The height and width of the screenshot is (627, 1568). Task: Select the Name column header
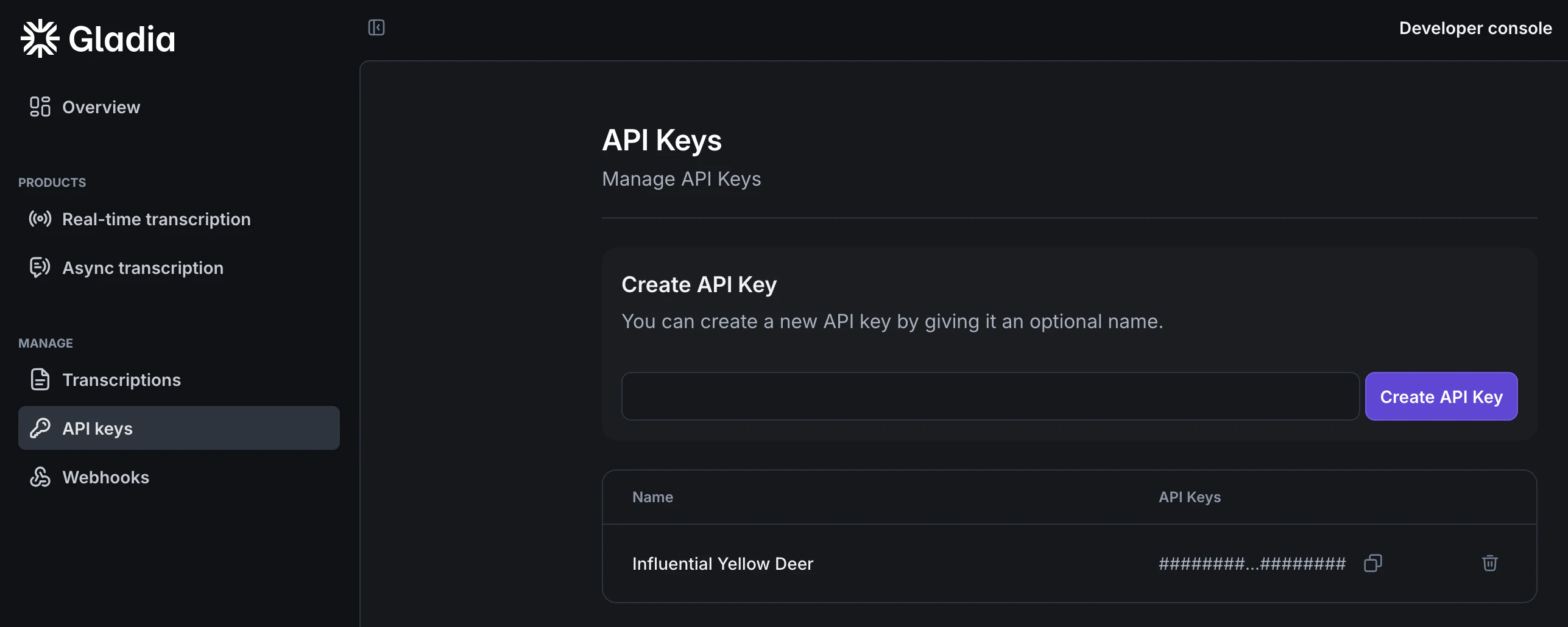click(x=652, y=497)
